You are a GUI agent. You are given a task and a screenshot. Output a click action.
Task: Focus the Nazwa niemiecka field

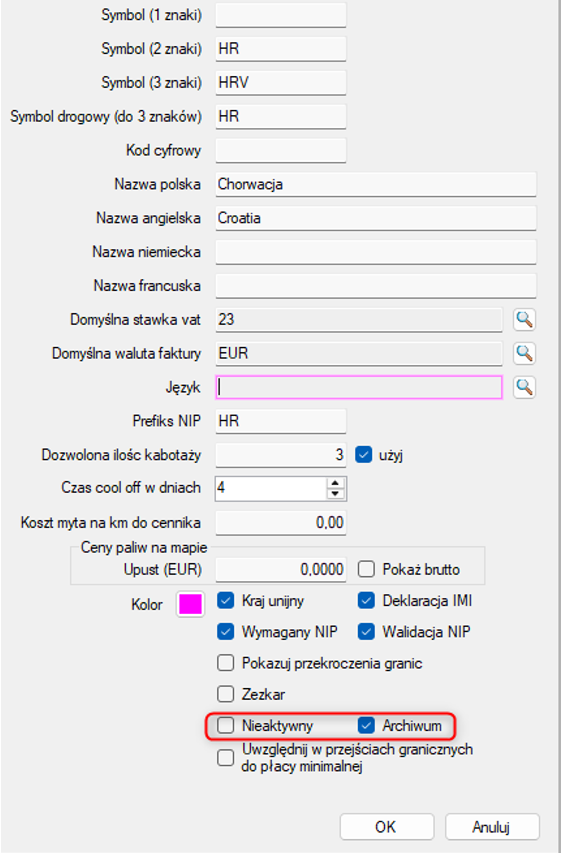pos(376,252)
